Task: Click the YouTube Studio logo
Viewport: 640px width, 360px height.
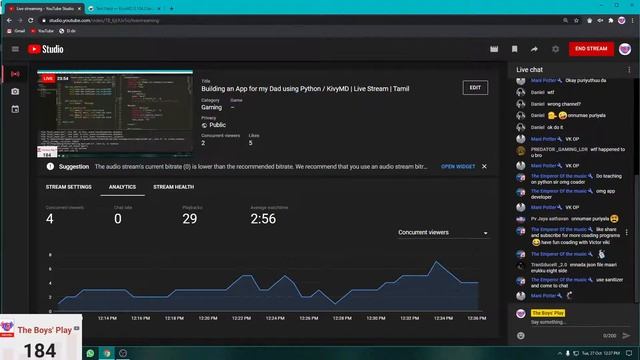Action: click(x=46, y=49)
